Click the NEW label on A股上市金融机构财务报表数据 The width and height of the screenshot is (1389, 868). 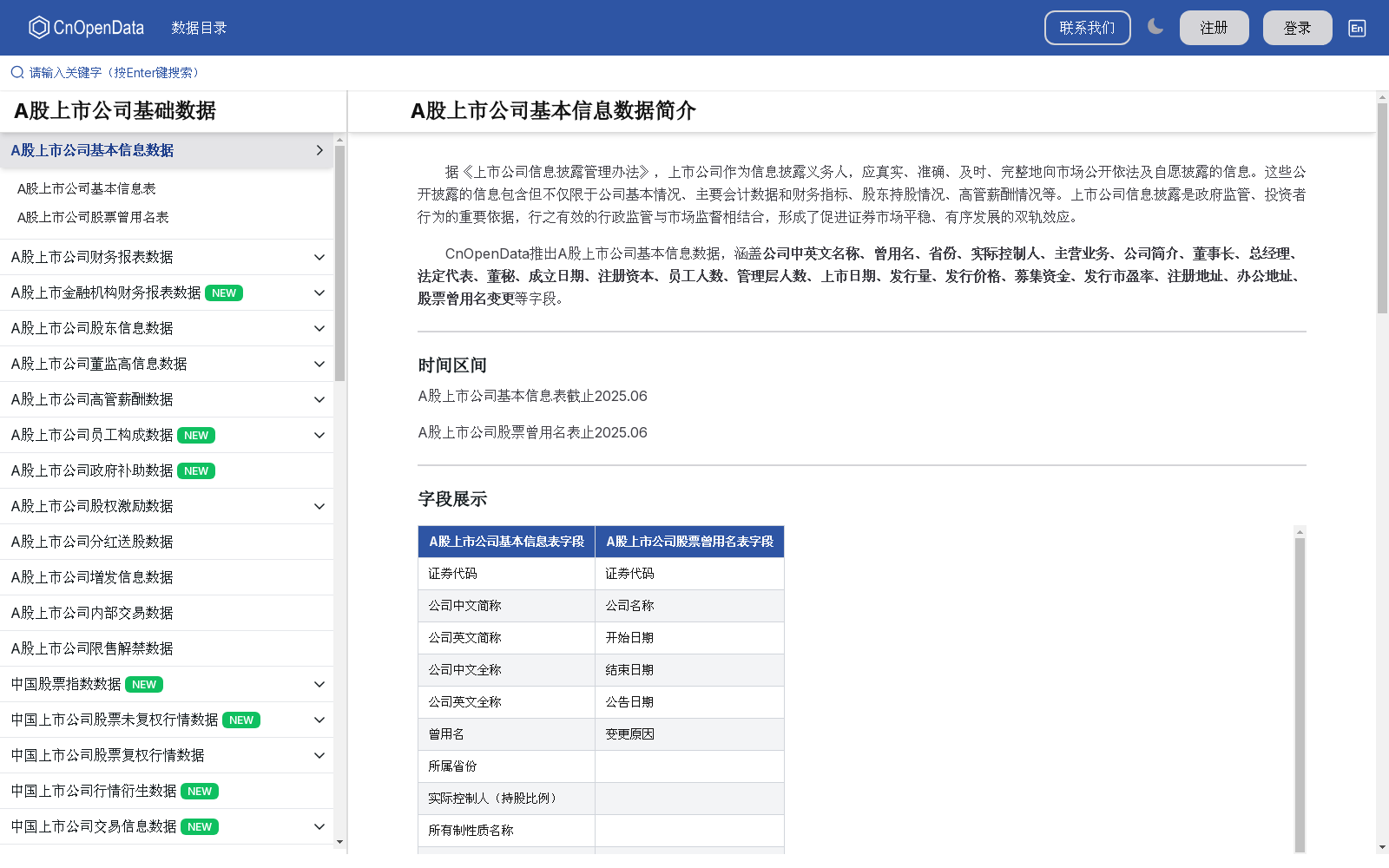223,293
